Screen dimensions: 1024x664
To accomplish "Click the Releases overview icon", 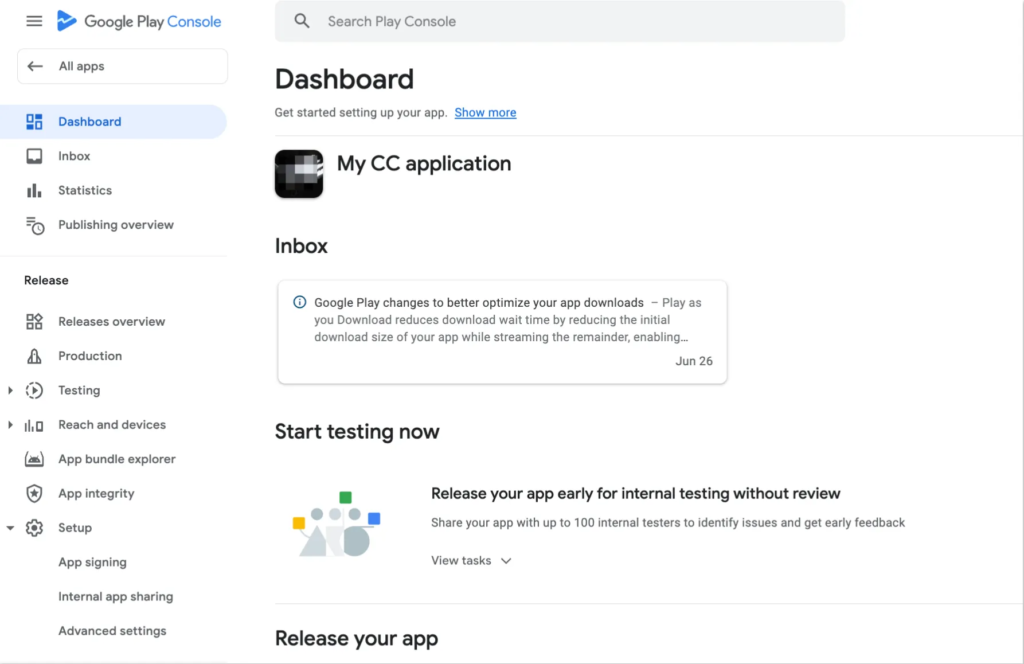I will [34, 321].
